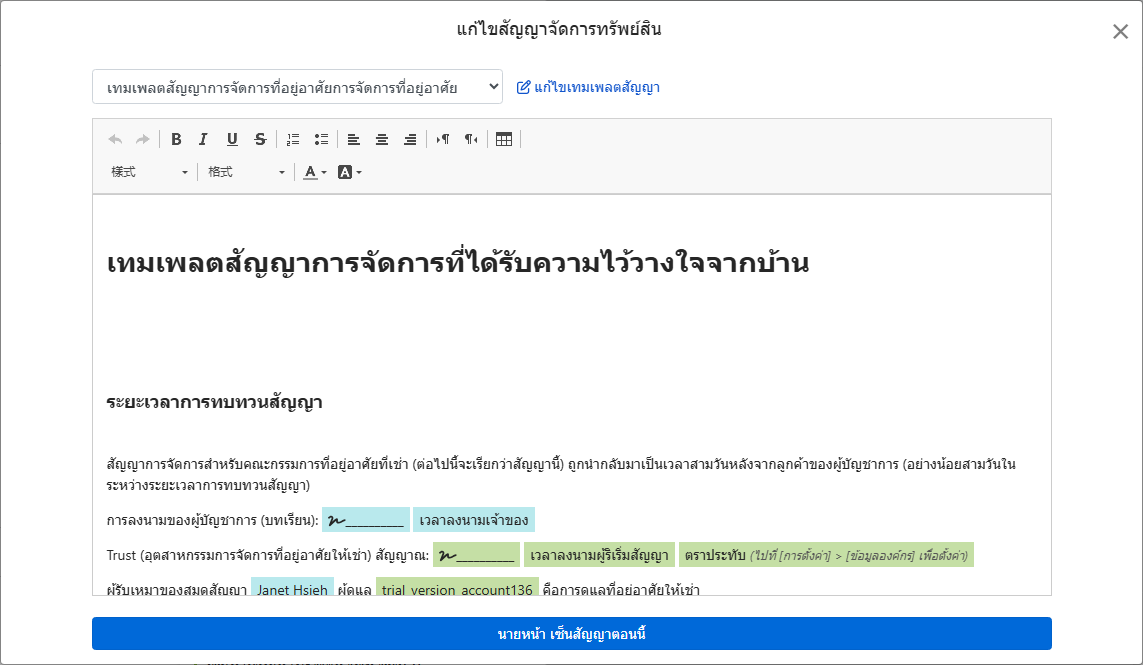The image size is (1143, 665).
Task: Set left-to-right text direction
Action: pyautogui.click(x=442, y=139)
